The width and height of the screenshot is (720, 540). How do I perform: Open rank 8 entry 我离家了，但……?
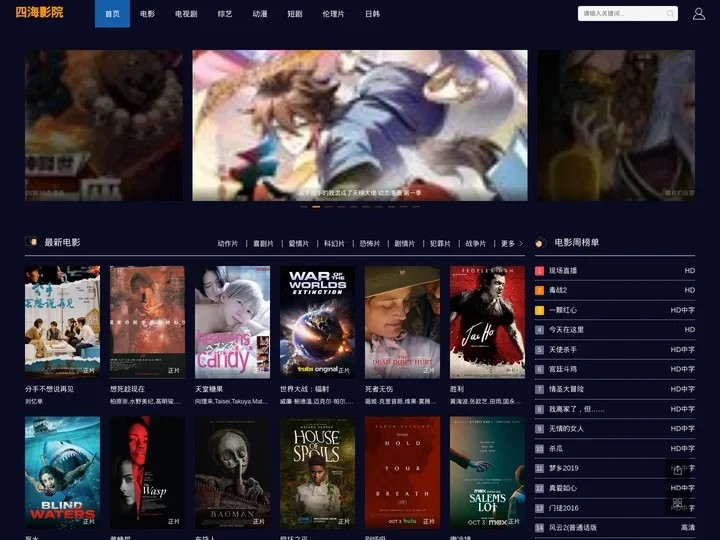click(x=615, y=409)
